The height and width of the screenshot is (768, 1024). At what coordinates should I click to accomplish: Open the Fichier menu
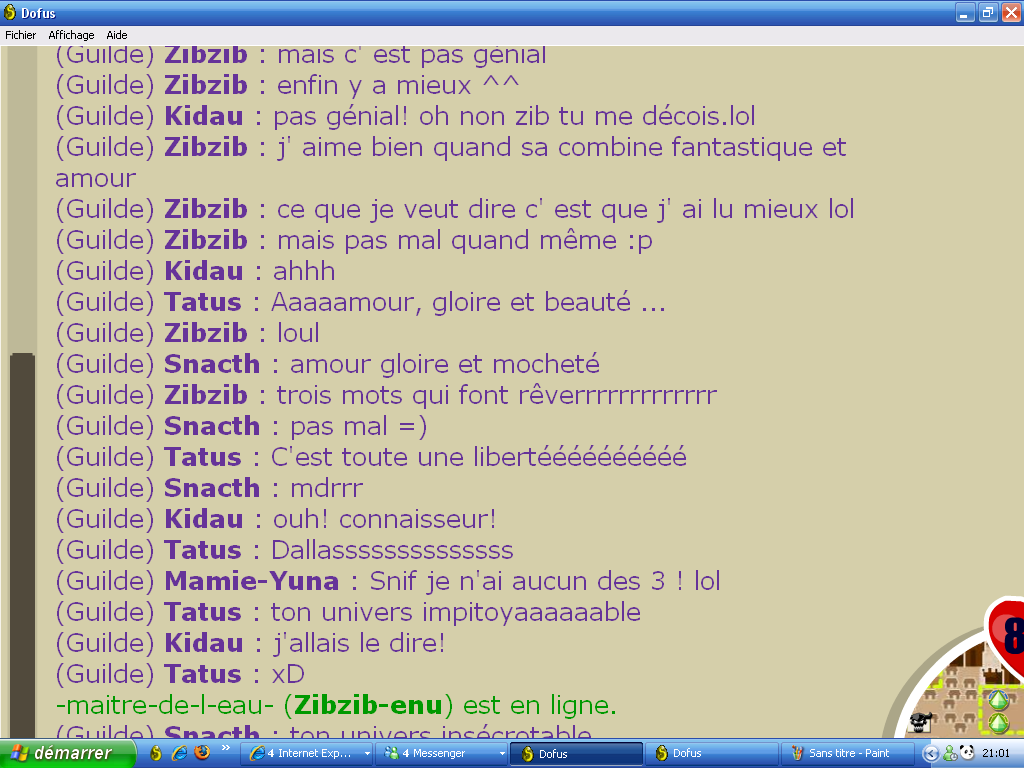tap(21, 35)
